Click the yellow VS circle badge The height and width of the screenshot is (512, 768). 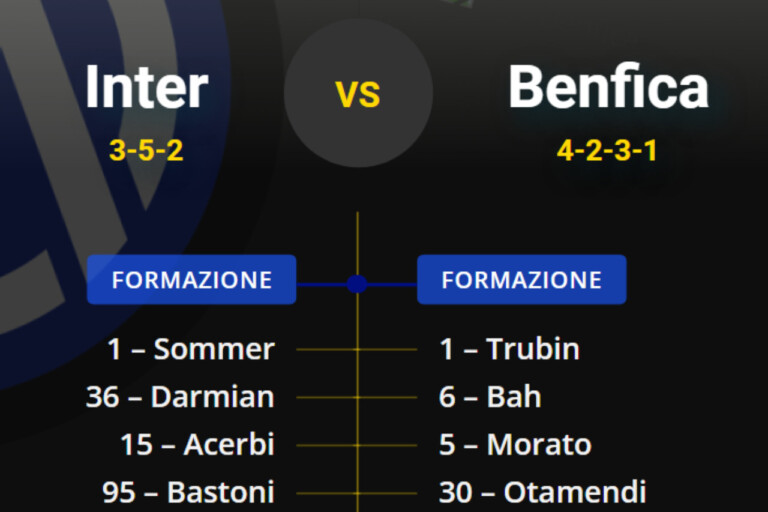click(x=358, y=93)
